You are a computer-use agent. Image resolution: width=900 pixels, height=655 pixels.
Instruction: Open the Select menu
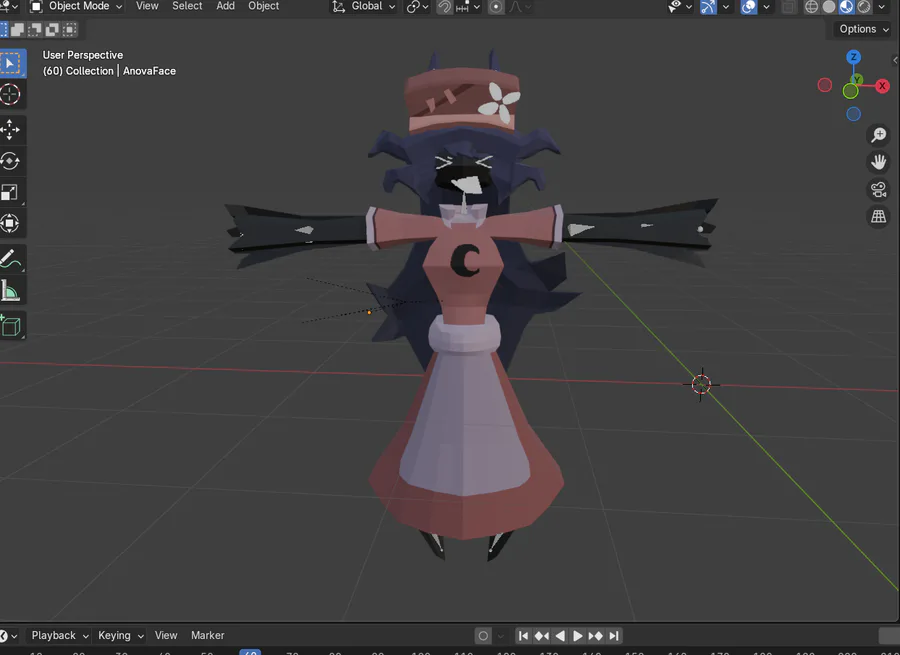pos(187,6)
